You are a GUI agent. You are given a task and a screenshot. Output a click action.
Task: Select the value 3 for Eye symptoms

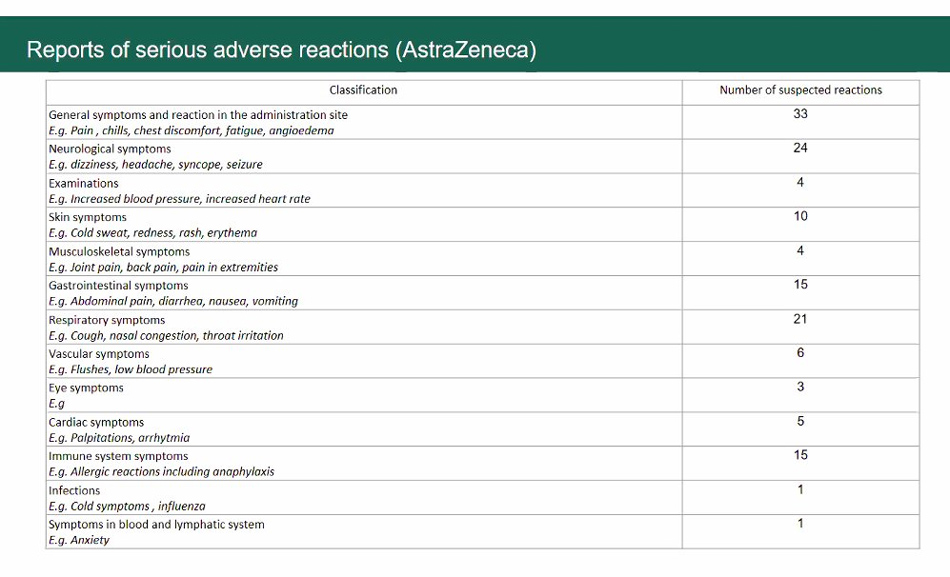(x=800, y=387)
